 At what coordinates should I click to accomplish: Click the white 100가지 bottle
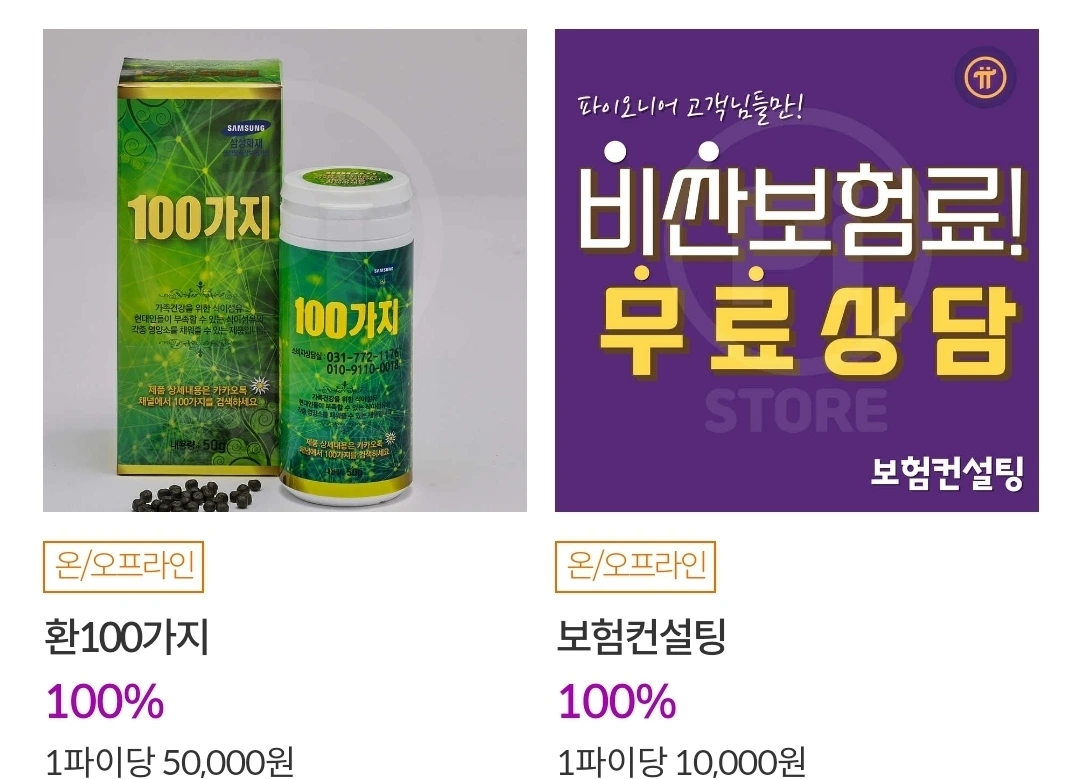(x=345, y=333)
